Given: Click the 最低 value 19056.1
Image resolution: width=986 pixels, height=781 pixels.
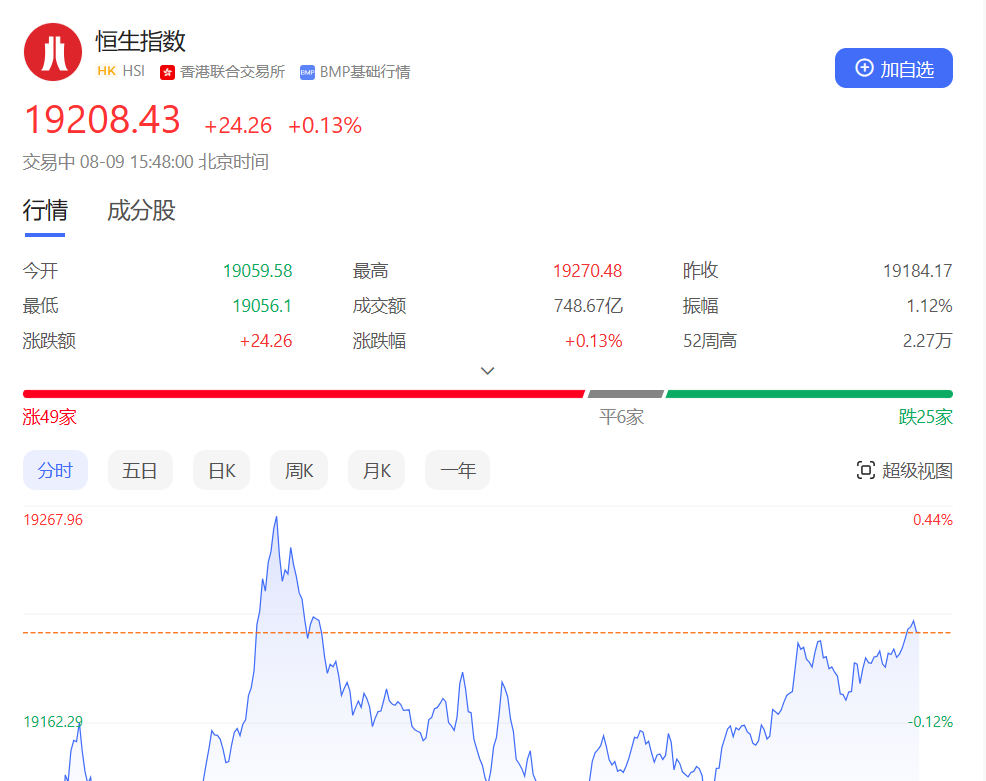Looking at the screenshot, I should click(262, 306).
